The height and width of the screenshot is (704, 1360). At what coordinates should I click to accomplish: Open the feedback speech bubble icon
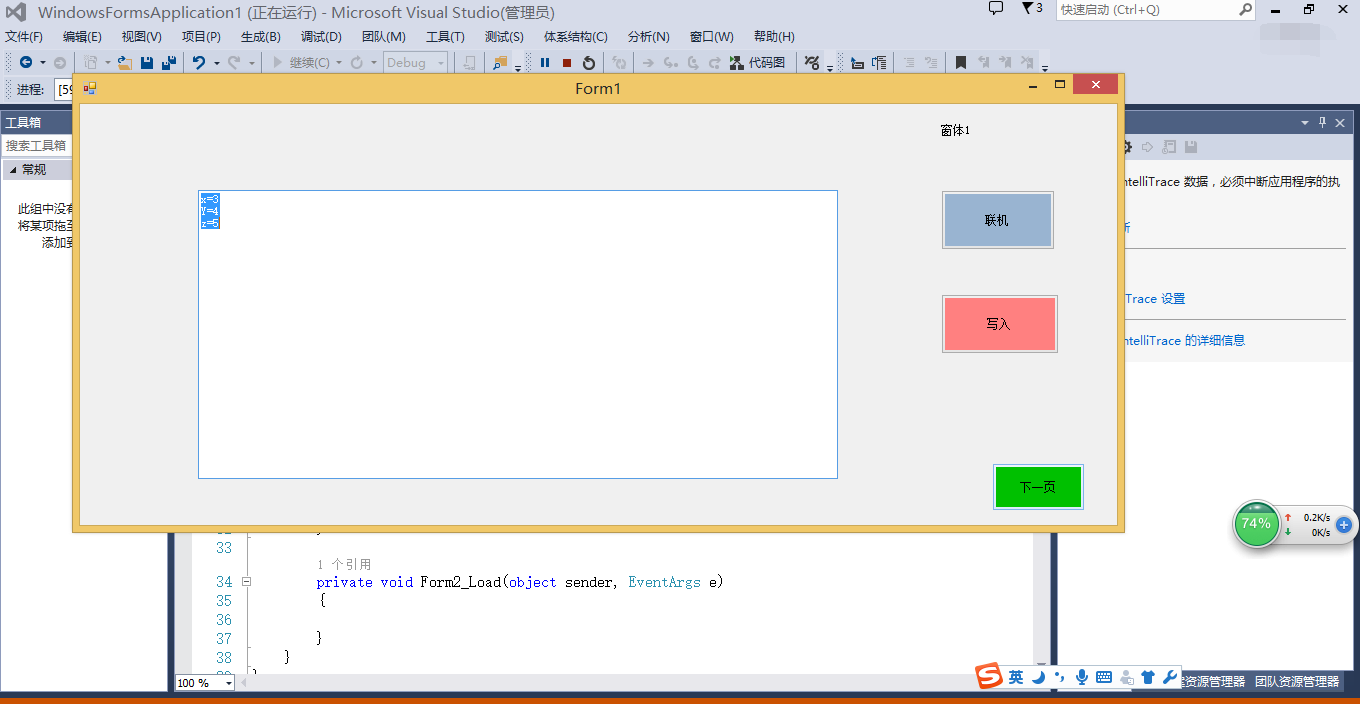995,9
